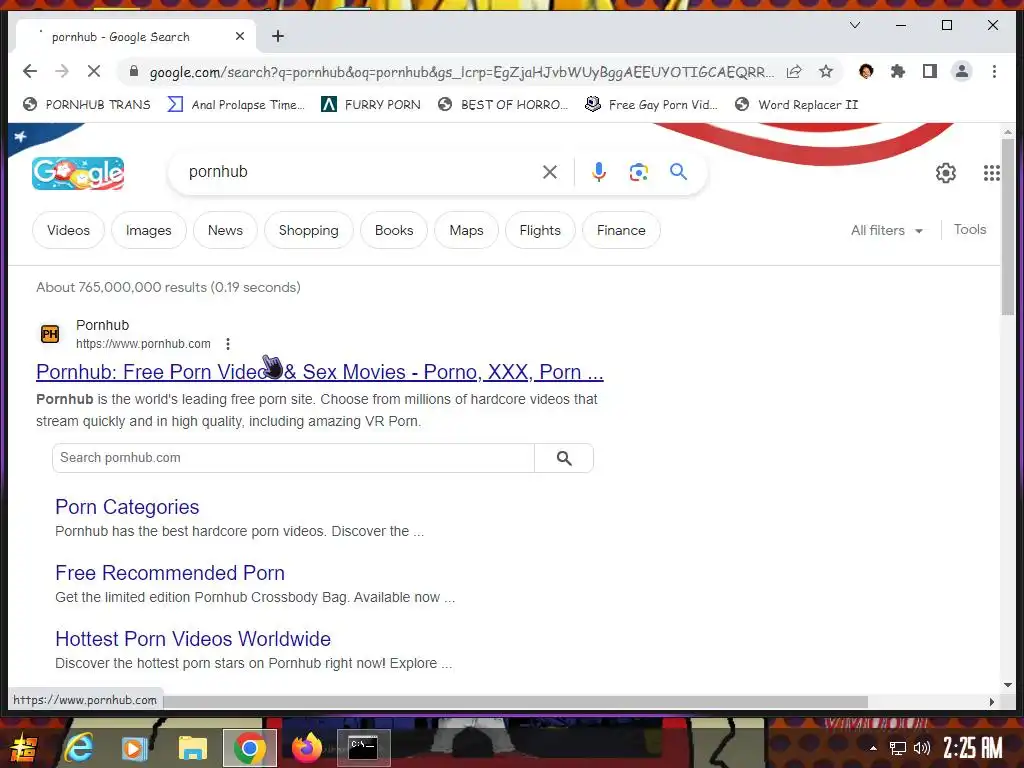Open the media player taskbar icon
The image size is (1024, 768).
(135, 748)
